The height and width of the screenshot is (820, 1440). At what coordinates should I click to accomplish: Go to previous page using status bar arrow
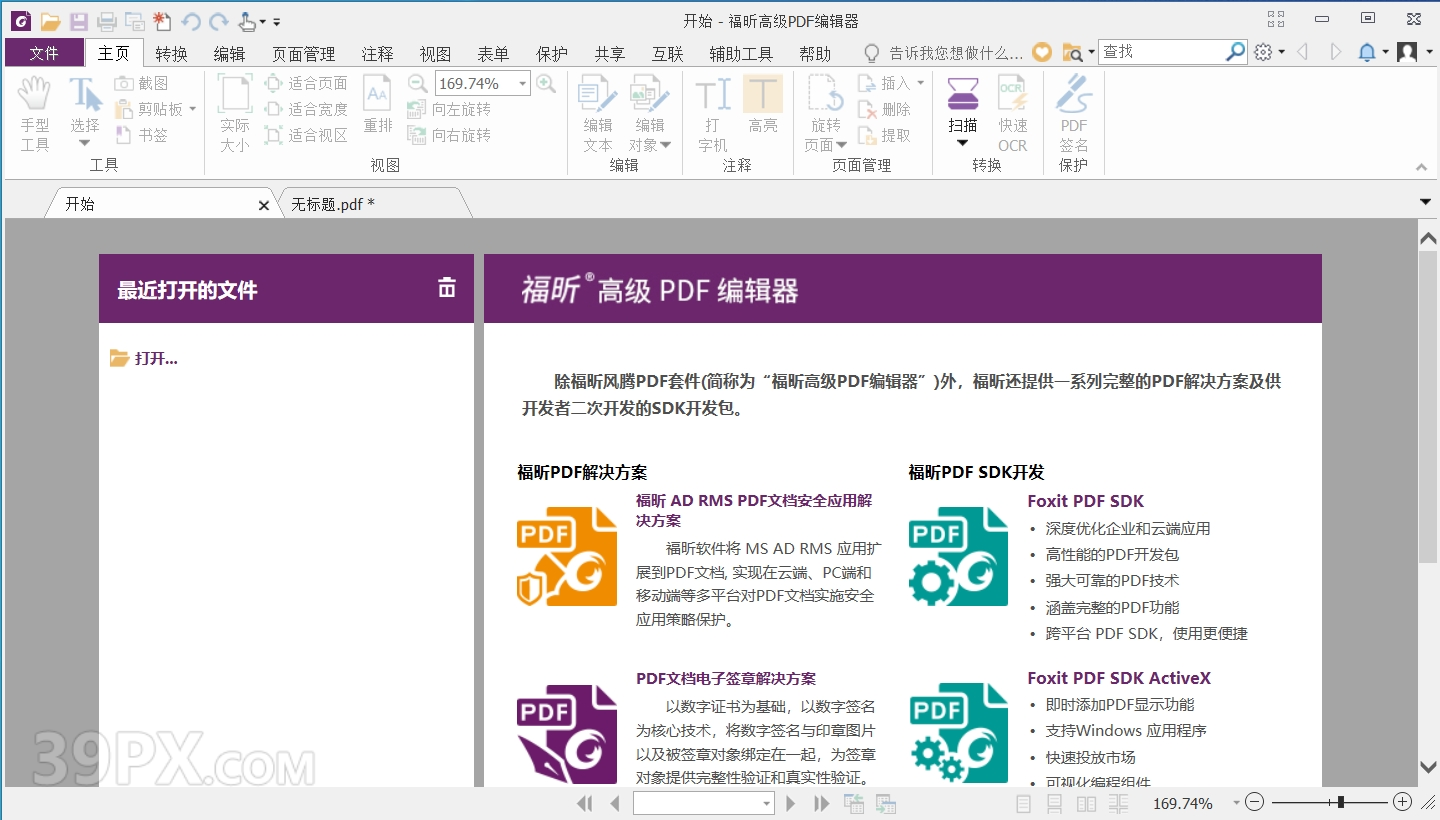[x=615, y=803]
